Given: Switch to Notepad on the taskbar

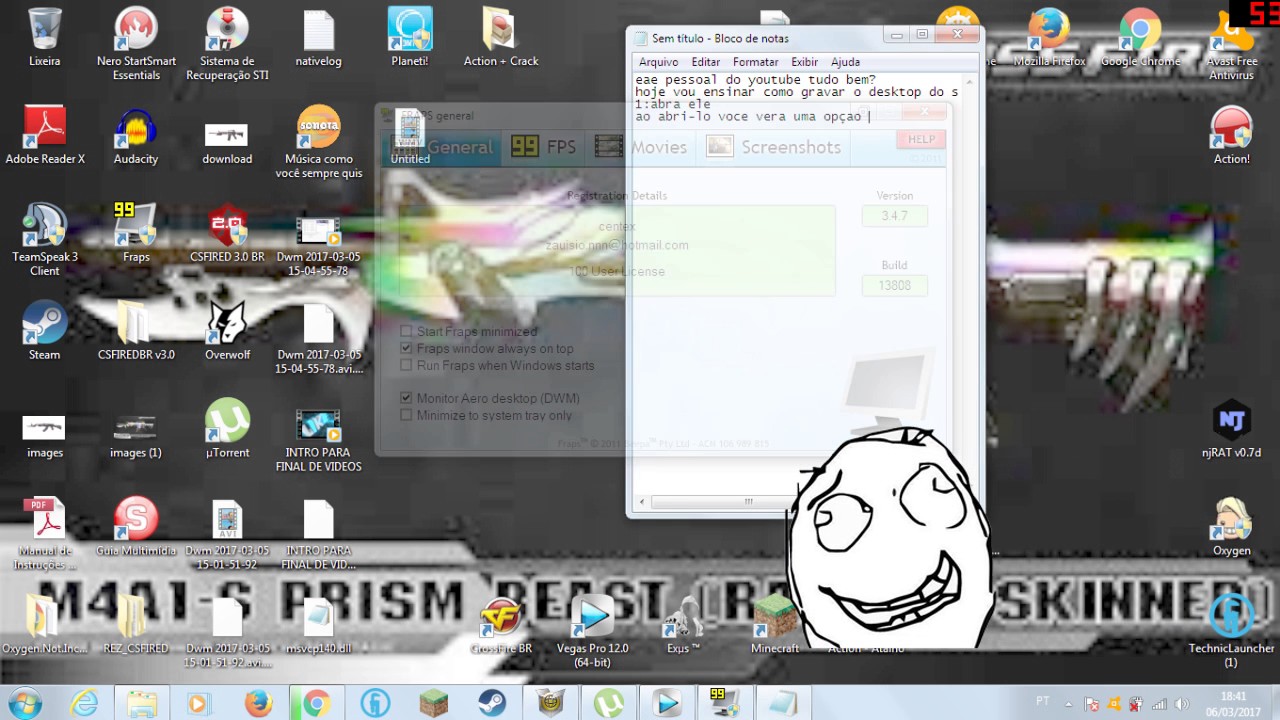Looking at the screenshot, I should coord(784,703).
